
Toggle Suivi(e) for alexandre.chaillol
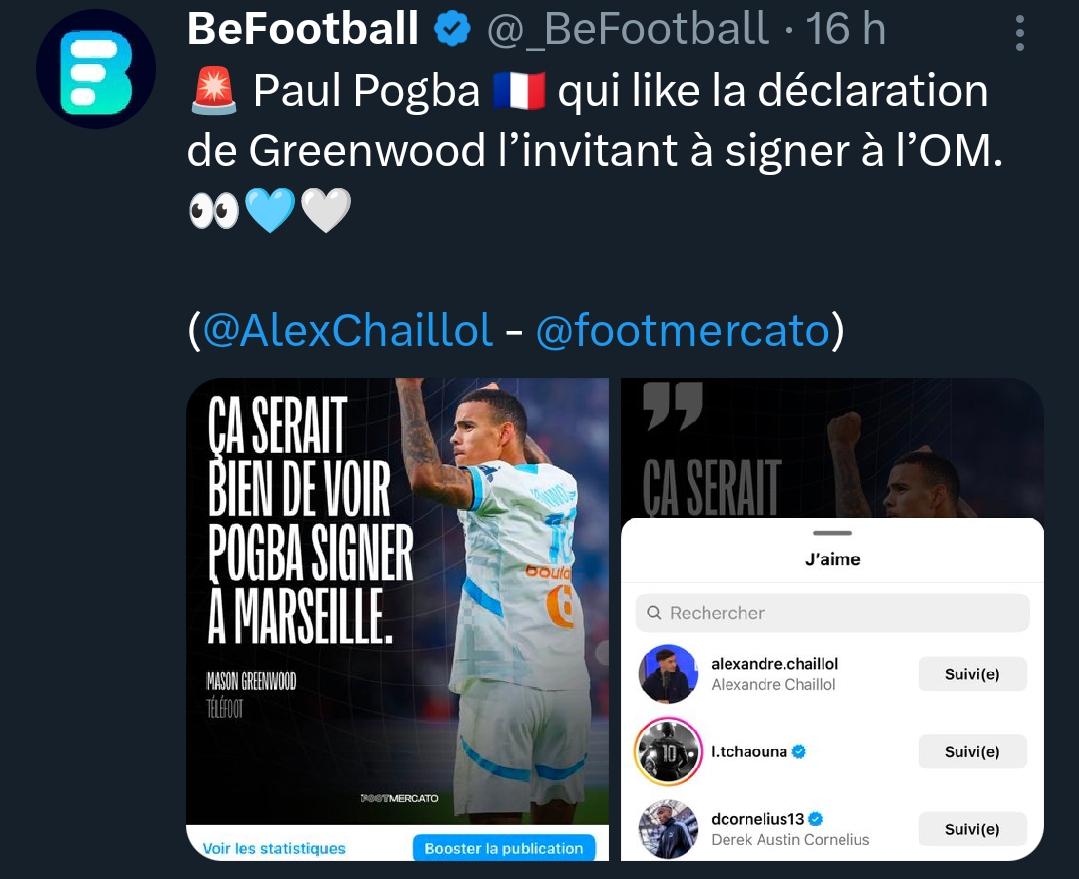click(972, 674)
